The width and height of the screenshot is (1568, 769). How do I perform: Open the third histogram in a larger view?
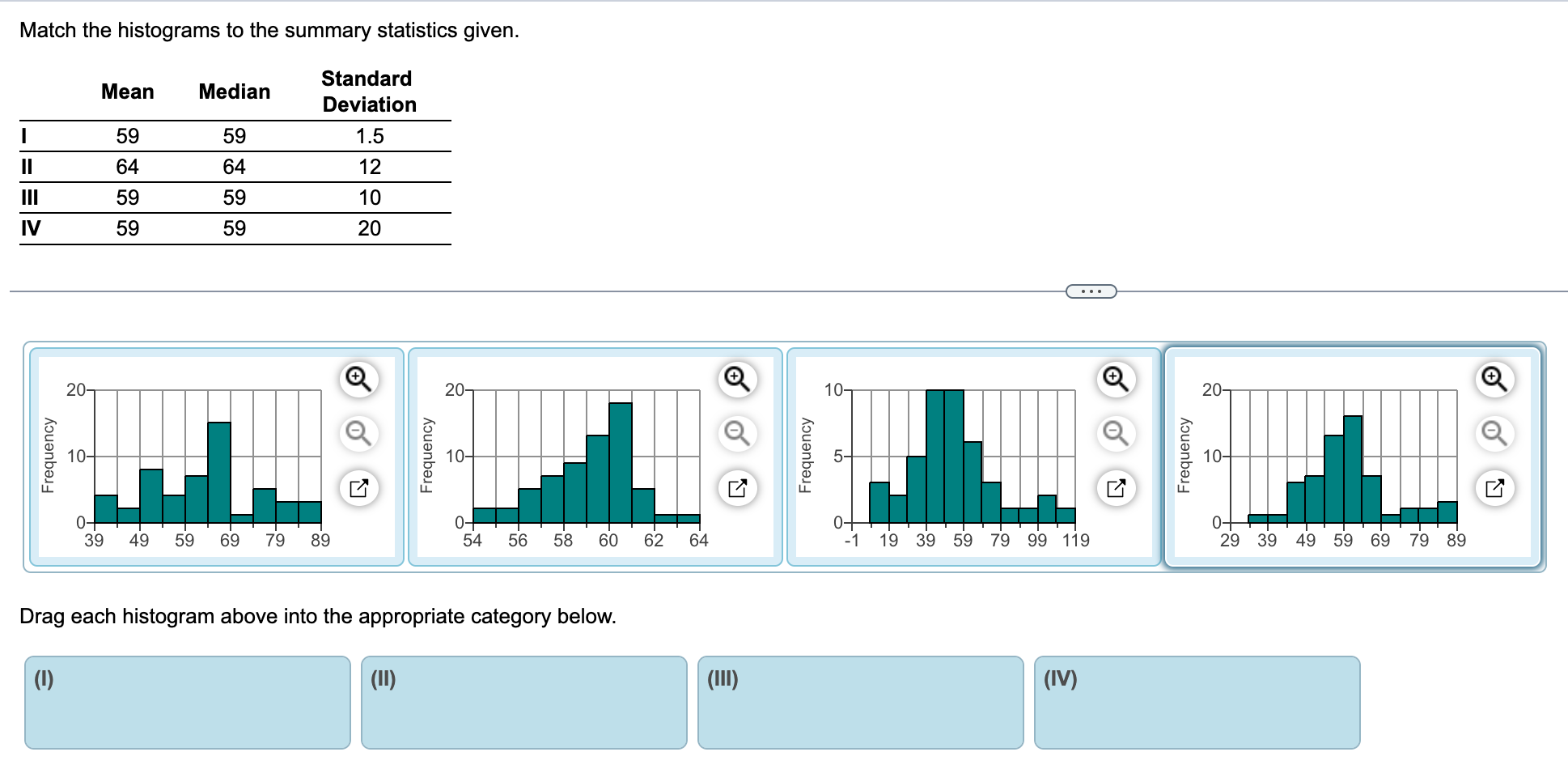1115,487
